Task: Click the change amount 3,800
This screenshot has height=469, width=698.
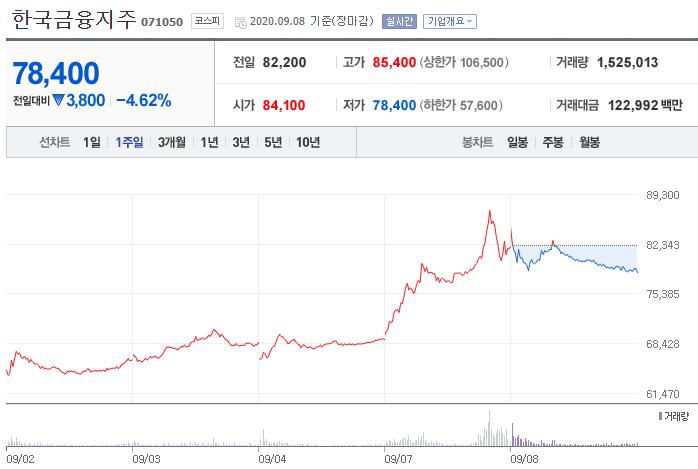Action: (86, 101)
